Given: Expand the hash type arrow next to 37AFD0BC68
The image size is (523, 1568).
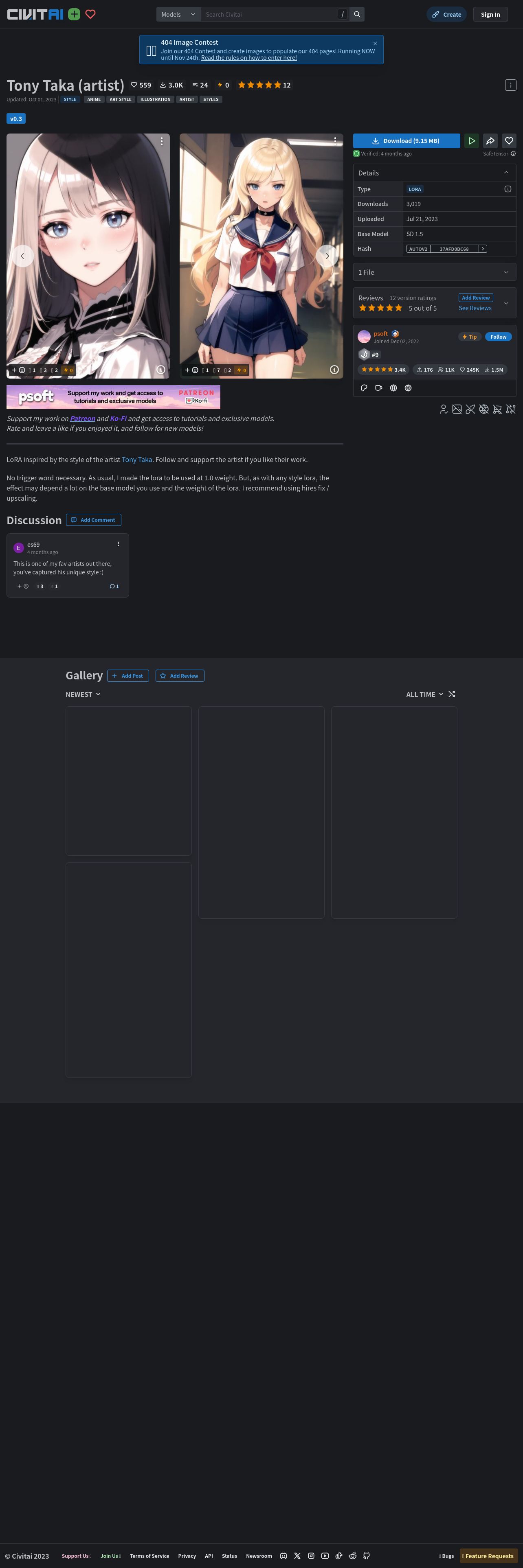Looking at the screenshot, I should click(x=483, y=248).
